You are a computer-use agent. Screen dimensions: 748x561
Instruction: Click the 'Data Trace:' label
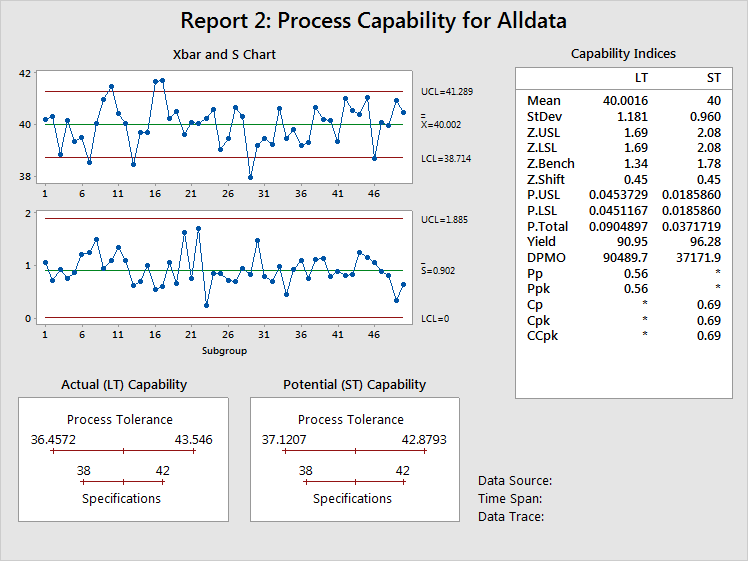pos(511,517)
